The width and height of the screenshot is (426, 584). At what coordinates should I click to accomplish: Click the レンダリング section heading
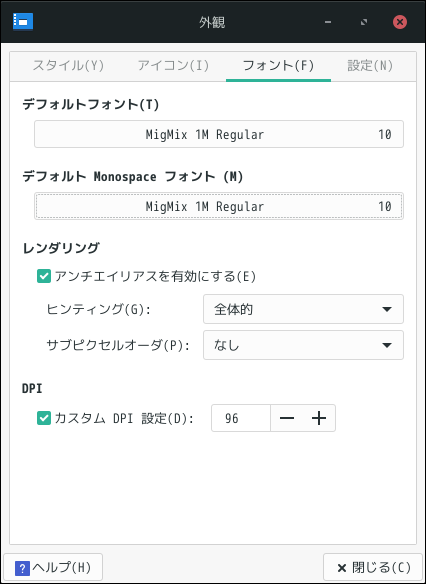pos(61,248)
